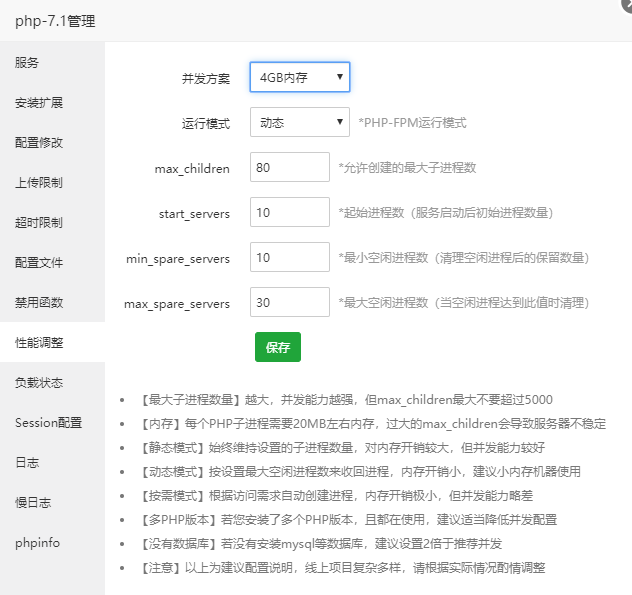Image resolution: width=632 pixels, height=595 pixels.
Task: Click the 【最大子进程数量】 note line
Action: (345, 399)
